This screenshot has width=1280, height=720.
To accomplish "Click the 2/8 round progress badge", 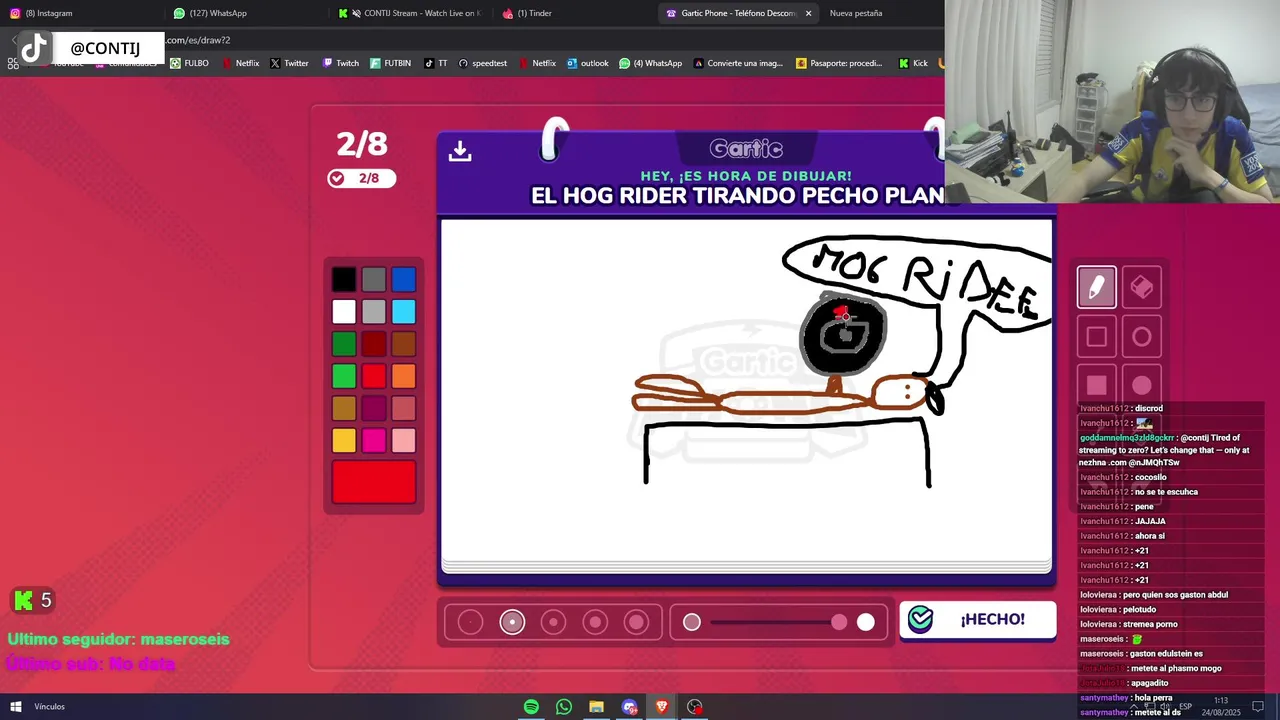I will point(361,178).
